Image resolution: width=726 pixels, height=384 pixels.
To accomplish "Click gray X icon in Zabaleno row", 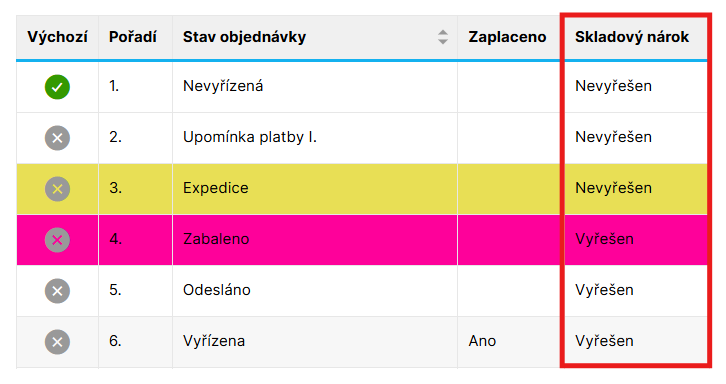I will pos(57,240).
